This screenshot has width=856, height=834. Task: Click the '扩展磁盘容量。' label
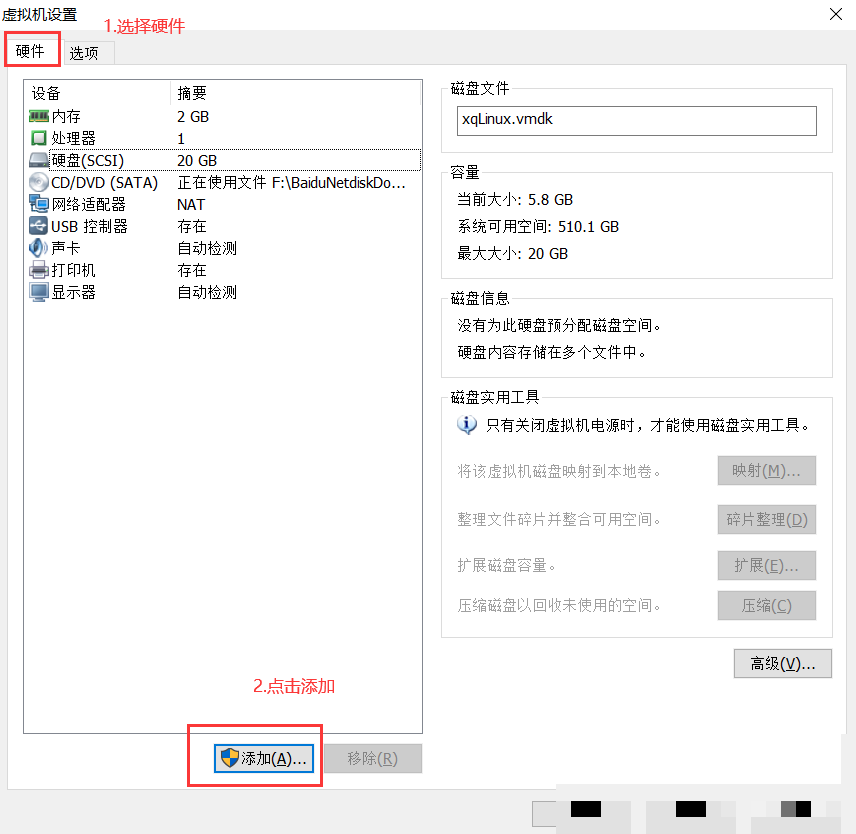[x=507, y=565]
